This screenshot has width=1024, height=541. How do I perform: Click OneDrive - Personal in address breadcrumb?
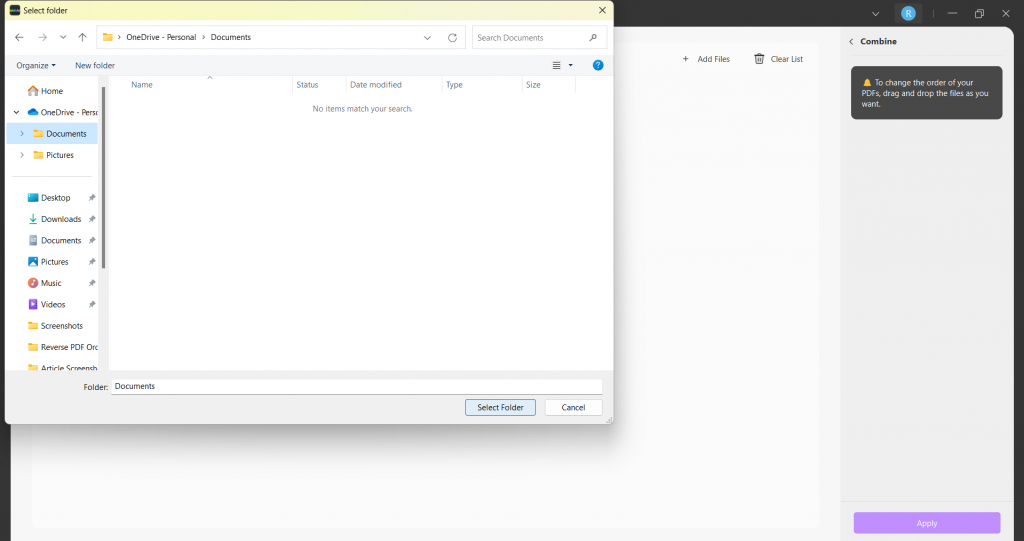tap(161, 37)
